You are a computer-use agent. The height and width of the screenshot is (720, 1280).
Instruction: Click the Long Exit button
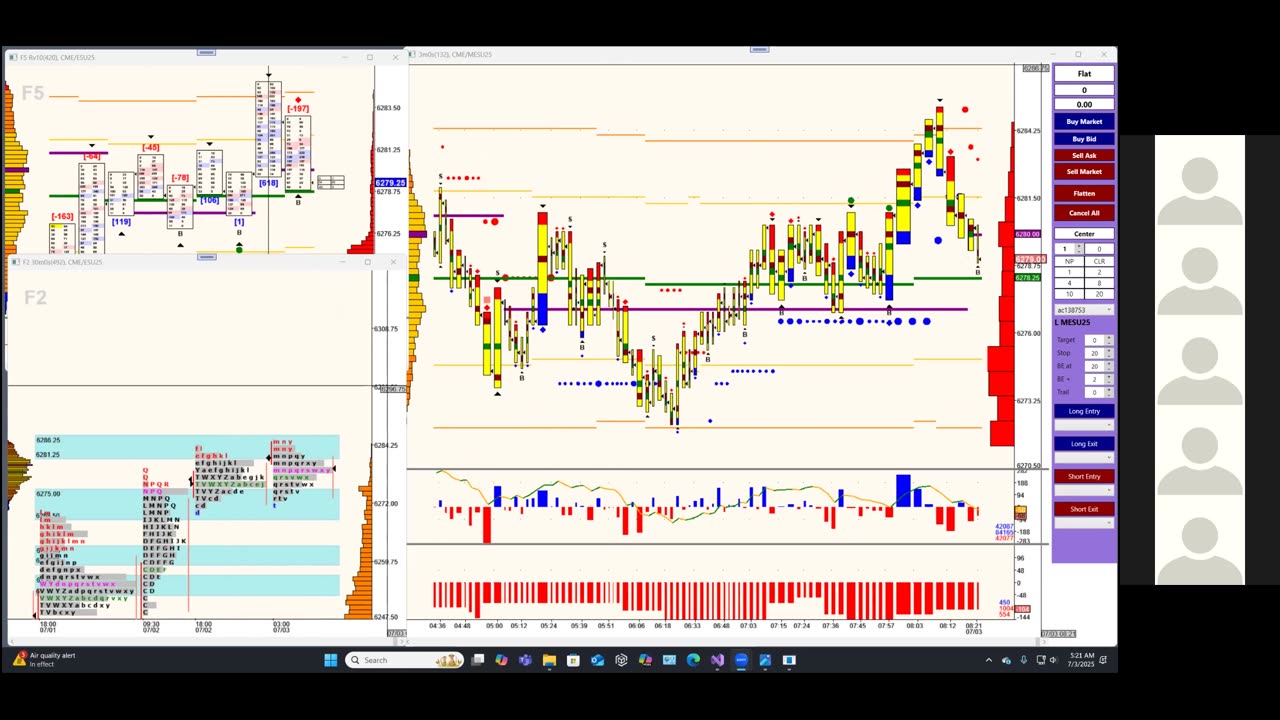coord(1084,444)
